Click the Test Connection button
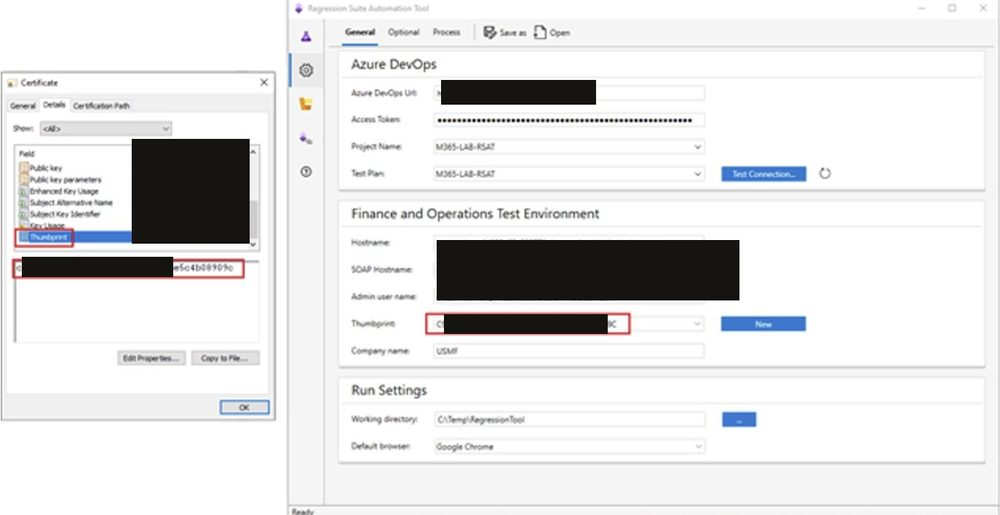The height and width of the screenshot is (515, 1000). pyautogui.click(x=763, y=174)
